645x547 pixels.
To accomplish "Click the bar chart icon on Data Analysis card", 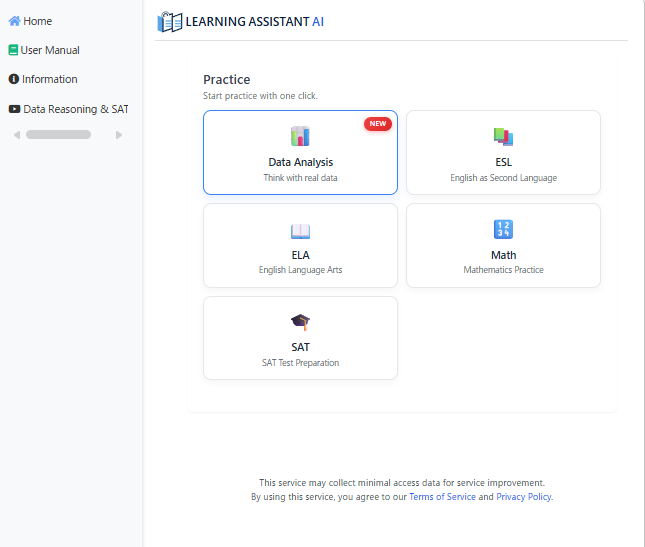I will [300, 136].
